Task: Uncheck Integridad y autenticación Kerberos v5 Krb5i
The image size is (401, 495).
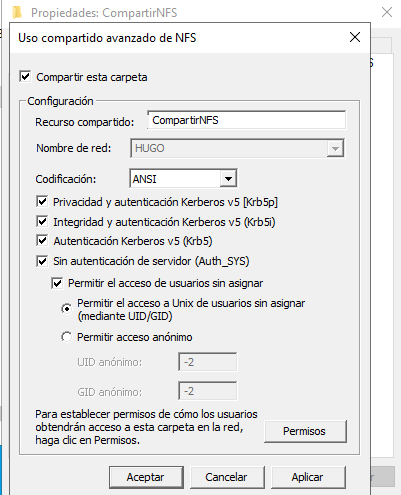Action: click(42, 222)
